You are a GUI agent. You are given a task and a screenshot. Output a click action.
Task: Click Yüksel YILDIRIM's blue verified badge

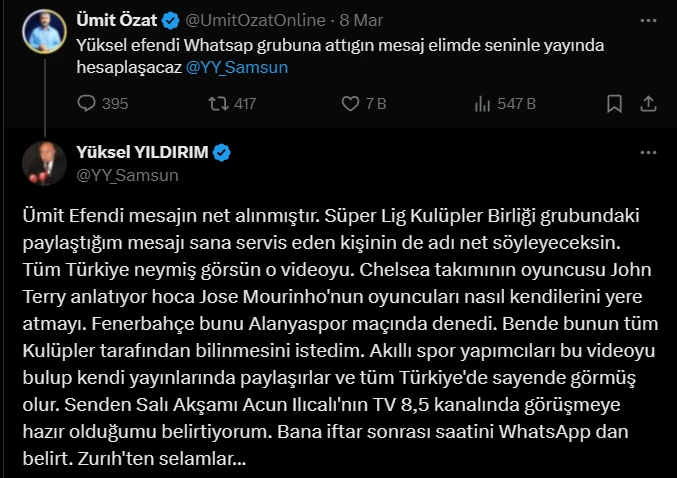[222, 153]
